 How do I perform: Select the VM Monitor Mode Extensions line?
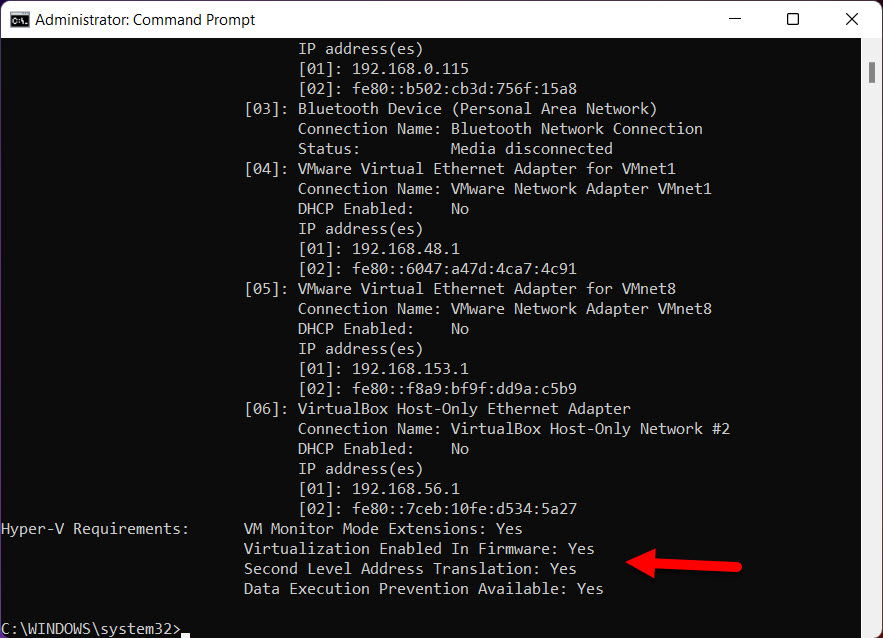[x=380, y=528]
